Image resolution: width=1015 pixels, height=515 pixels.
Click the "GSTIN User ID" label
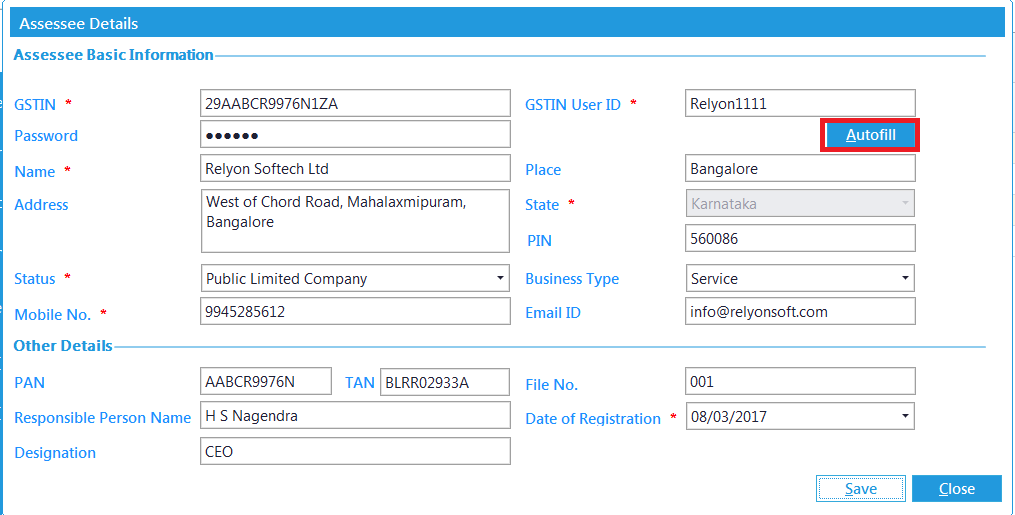pos(573,105)
